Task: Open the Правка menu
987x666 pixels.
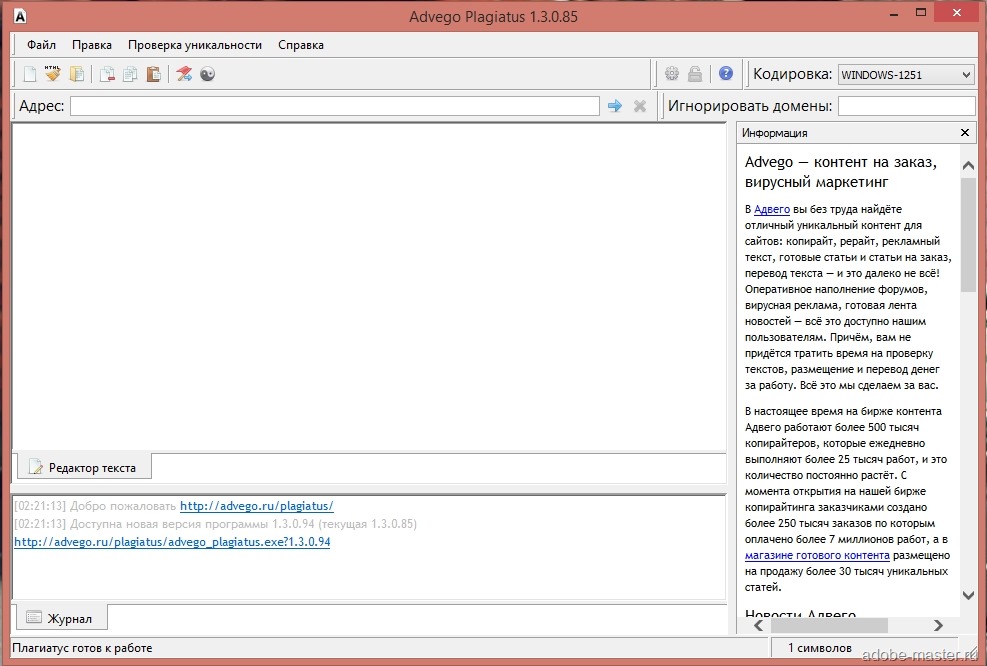Action: 92,45
